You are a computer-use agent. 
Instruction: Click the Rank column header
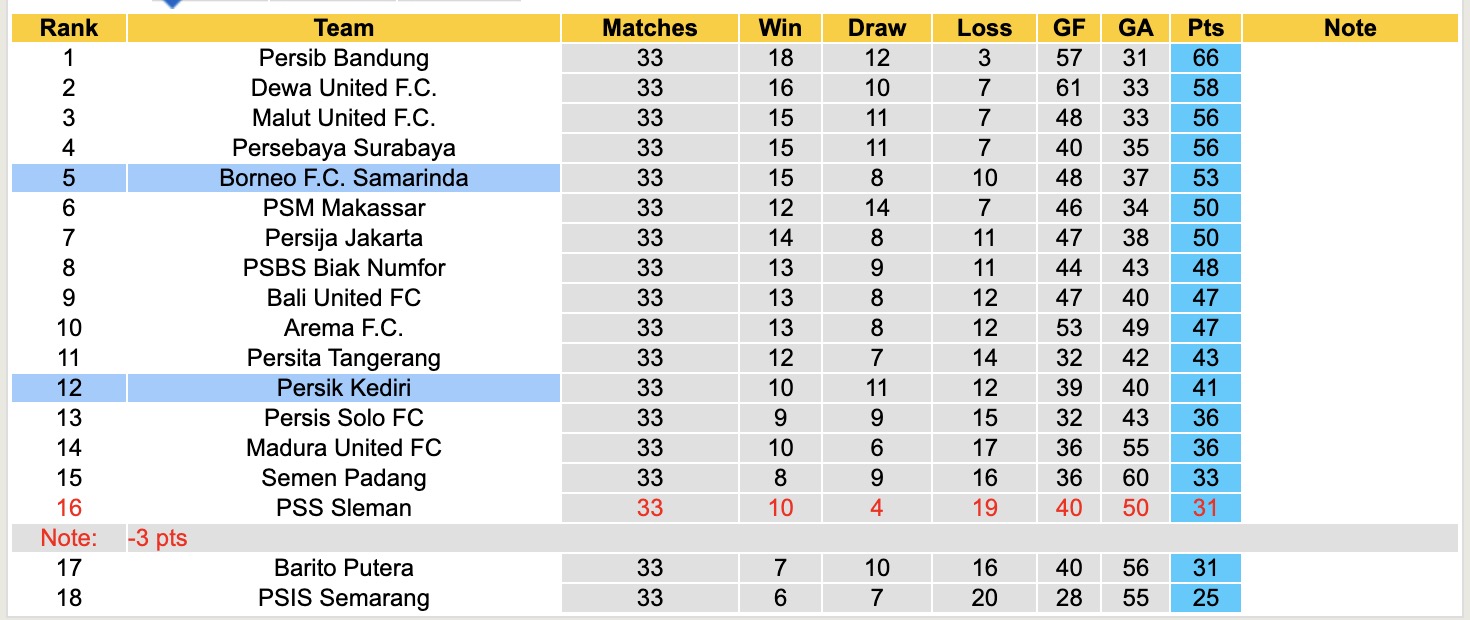tap(68, 28)
